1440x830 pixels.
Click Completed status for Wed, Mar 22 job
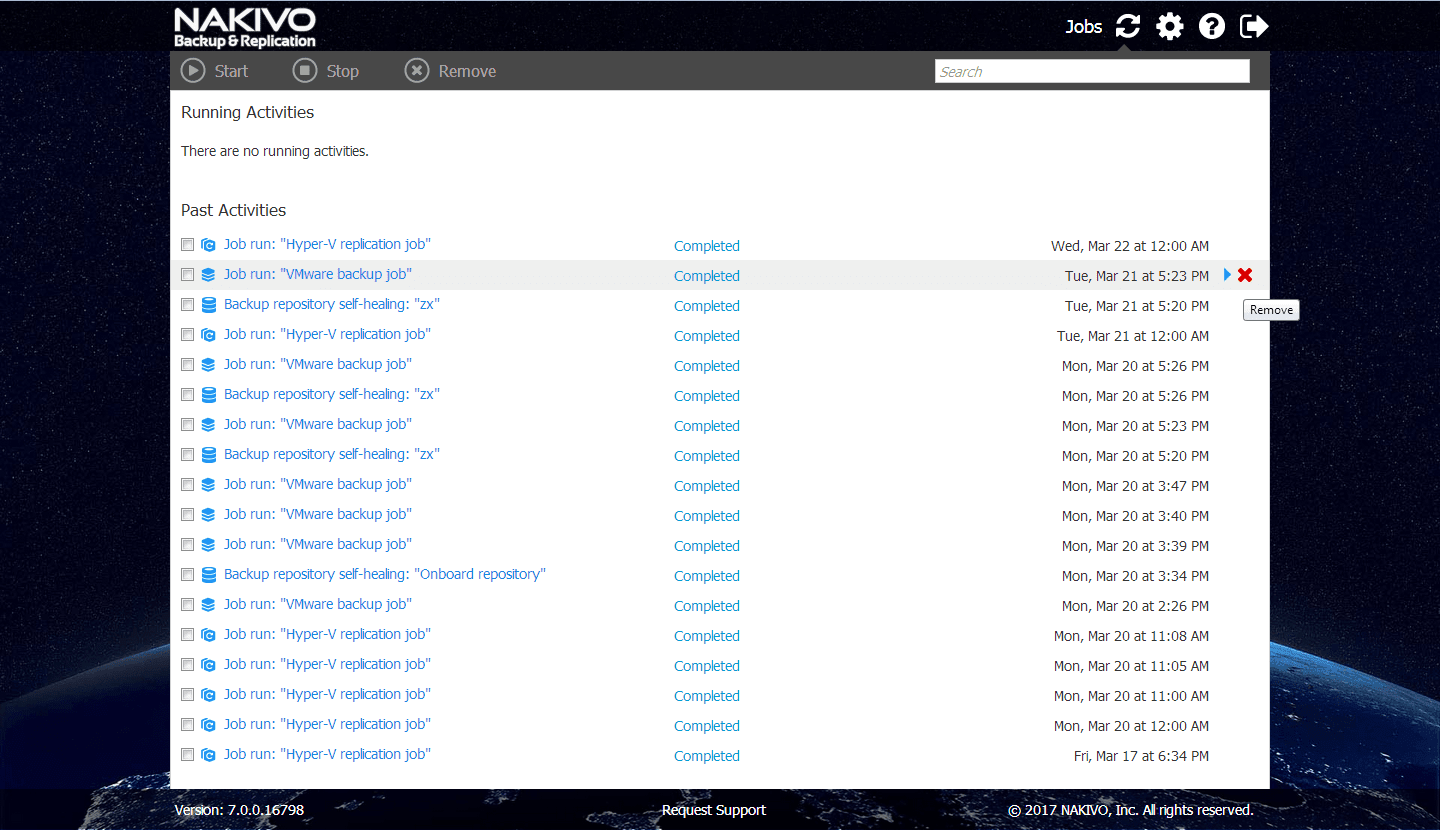(x=707, y=246)
